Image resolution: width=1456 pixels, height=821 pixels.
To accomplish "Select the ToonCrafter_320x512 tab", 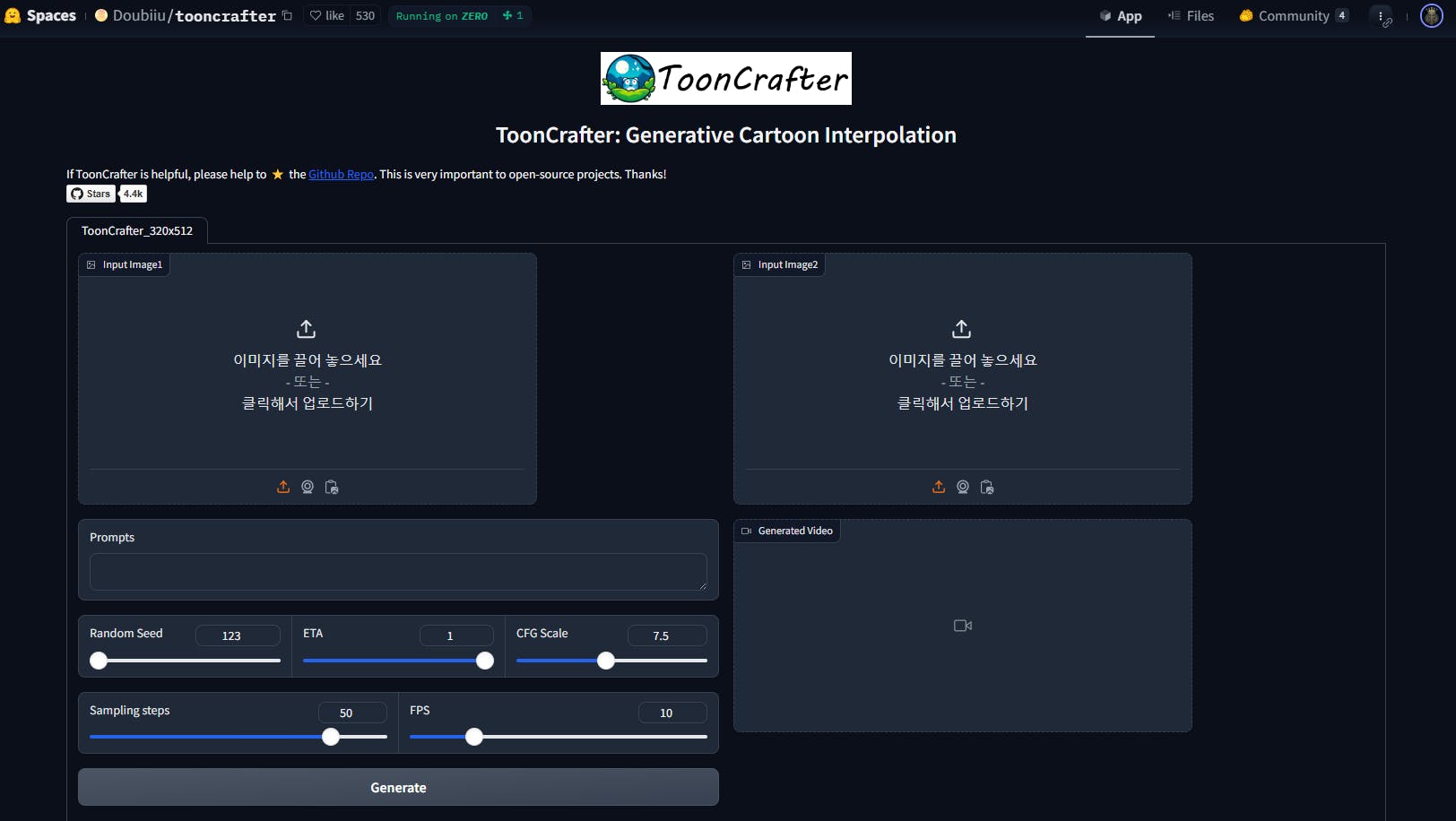I will point(137,230).
